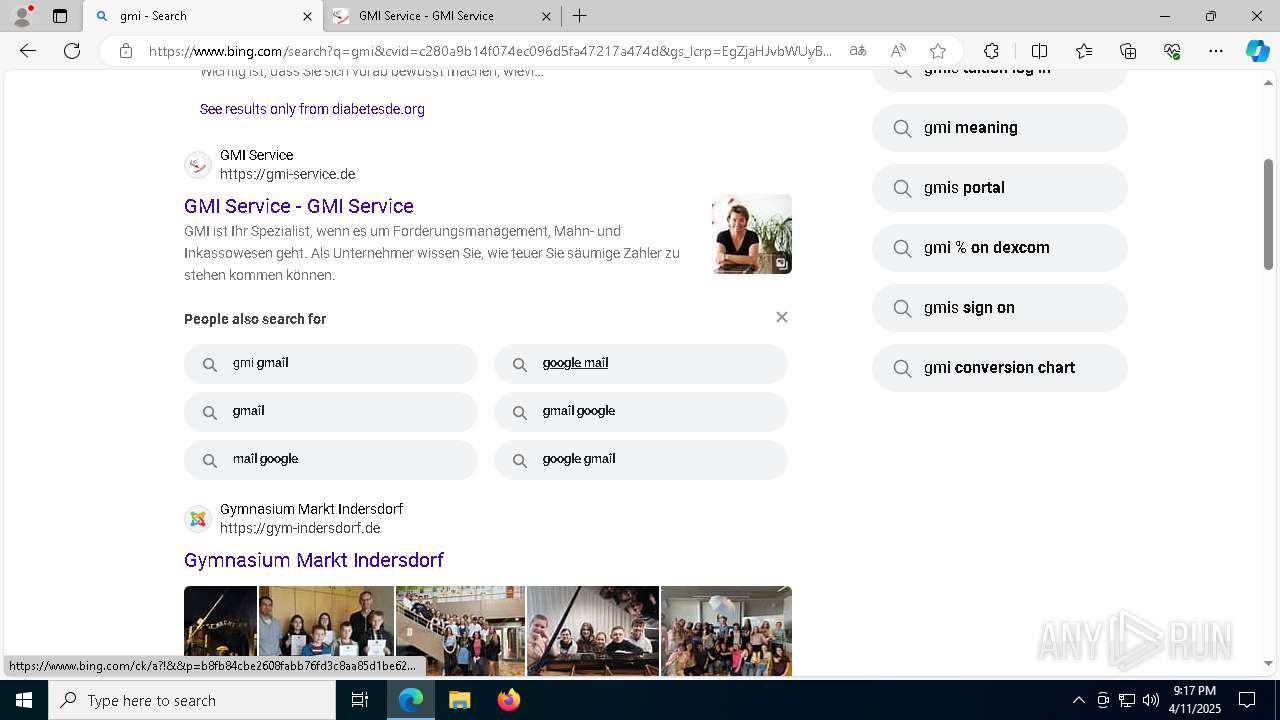This screenshot has width=1280, height=720.
Task: Select related search 'gmi % on dexcom'
Action: (x=1000, y=248)
